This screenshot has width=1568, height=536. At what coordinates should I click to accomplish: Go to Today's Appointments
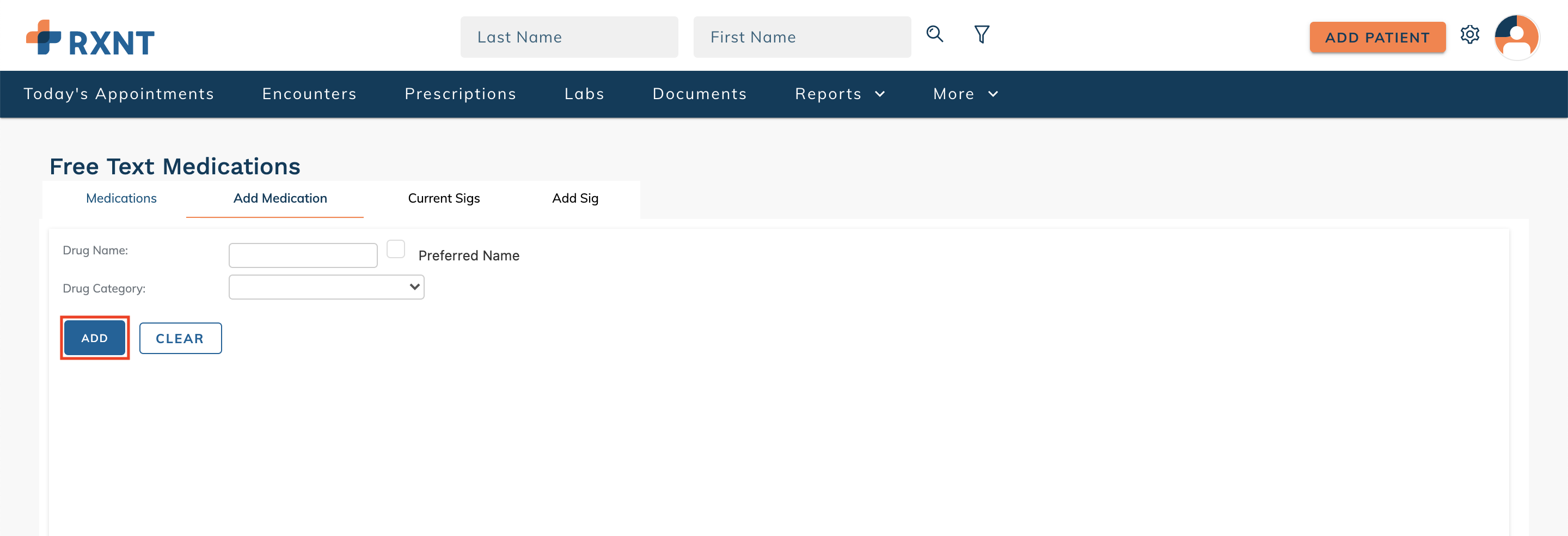click(x=119, y=94)
